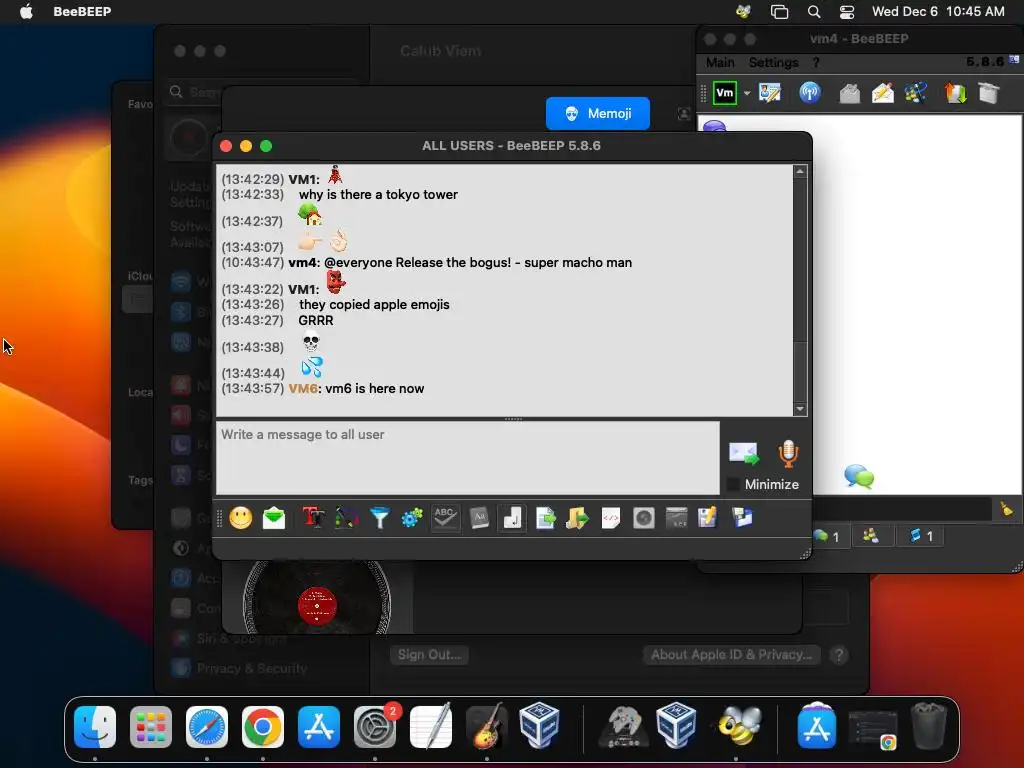
Task: Change chat font with the red T icon
Action: (313, 519)
